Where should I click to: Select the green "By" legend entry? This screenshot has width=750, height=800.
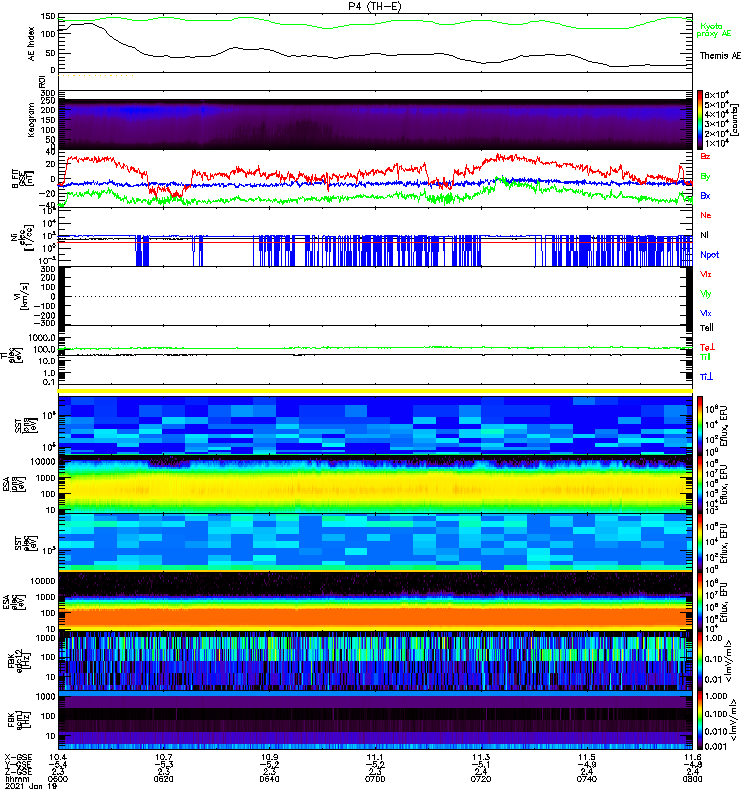click(705, 177)
